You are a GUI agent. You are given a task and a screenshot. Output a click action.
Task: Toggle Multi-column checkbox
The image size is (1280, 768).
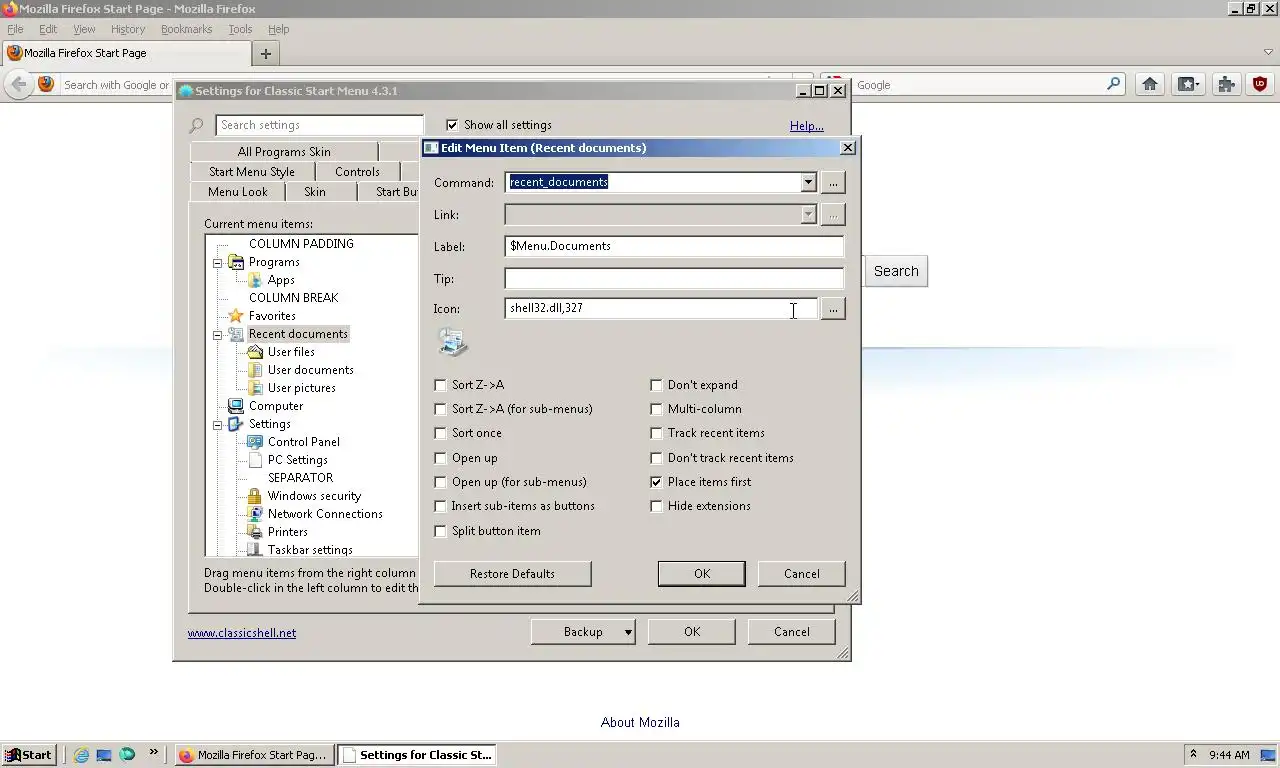coord(656,409)
